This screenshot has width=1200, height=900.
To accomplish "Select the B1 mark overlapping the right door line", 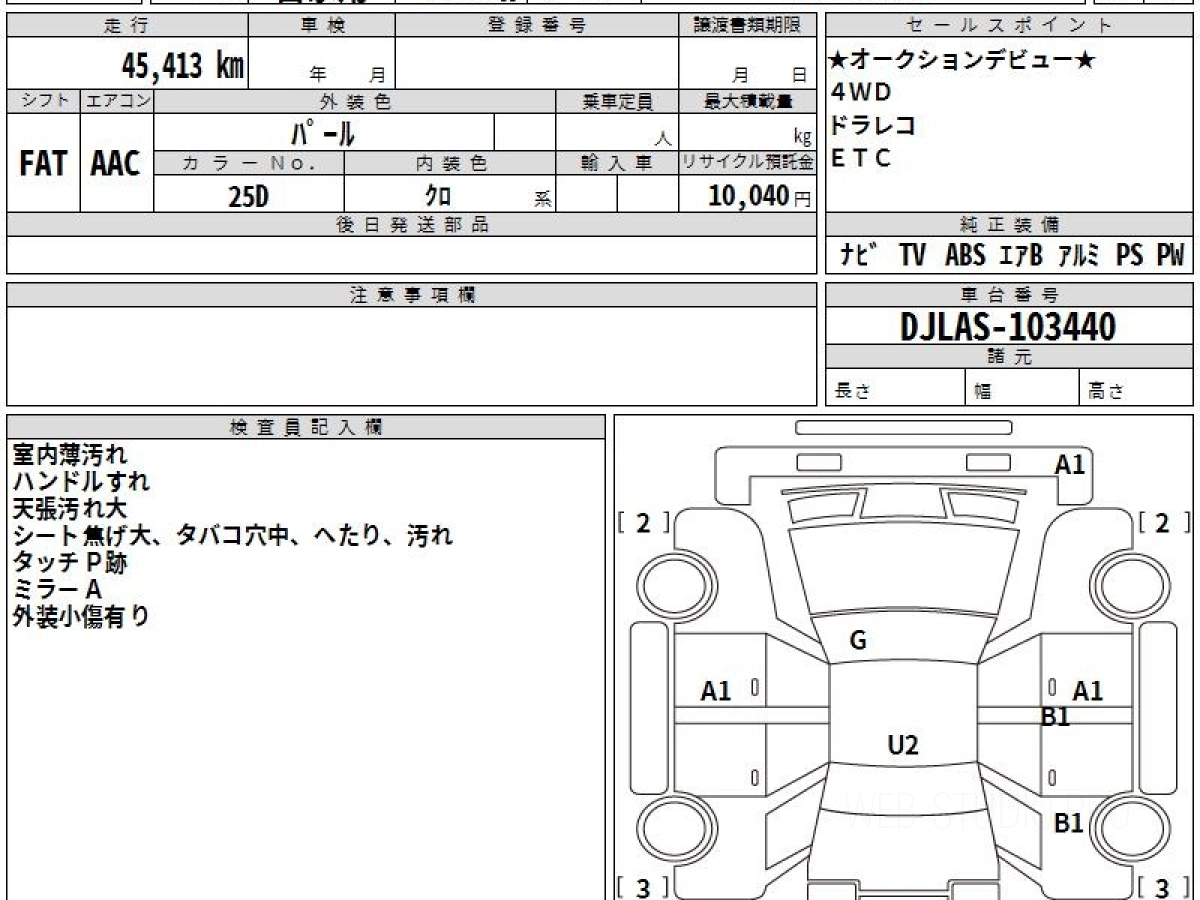I will point(1056,717).
